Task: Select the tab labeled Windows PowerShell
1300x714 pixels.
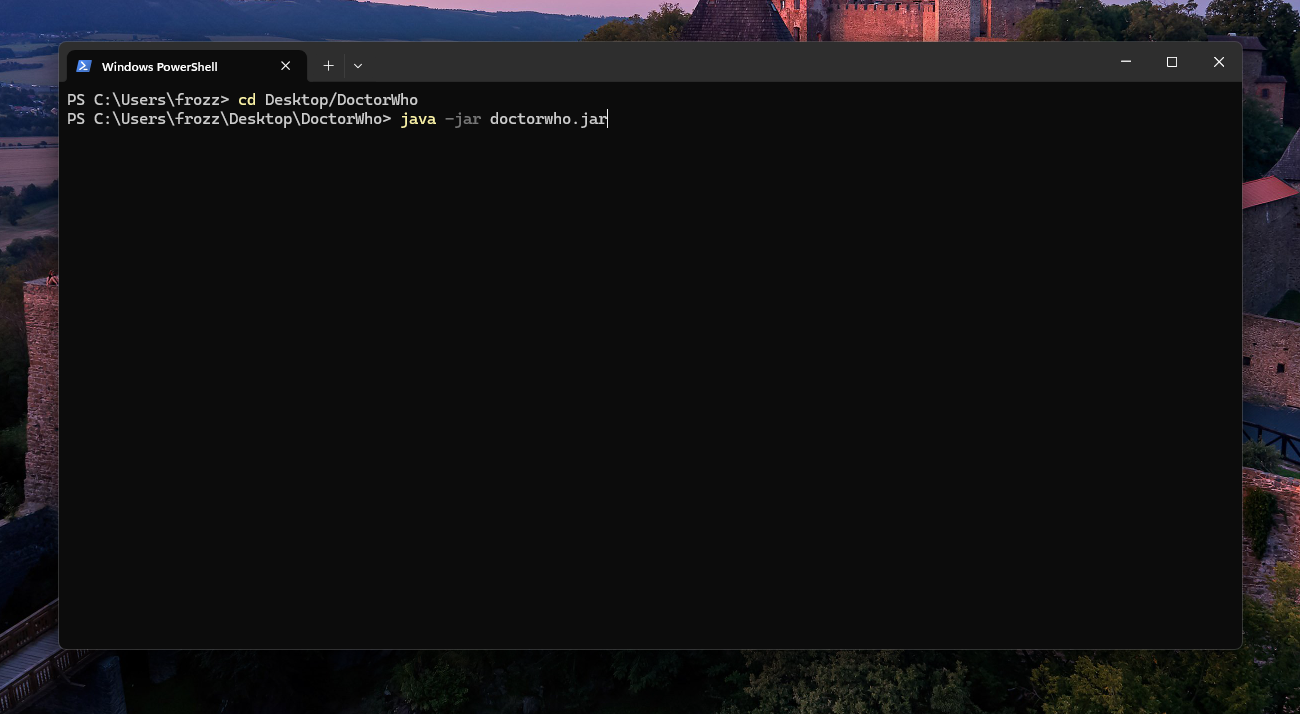Action: [x=160, y=66]
